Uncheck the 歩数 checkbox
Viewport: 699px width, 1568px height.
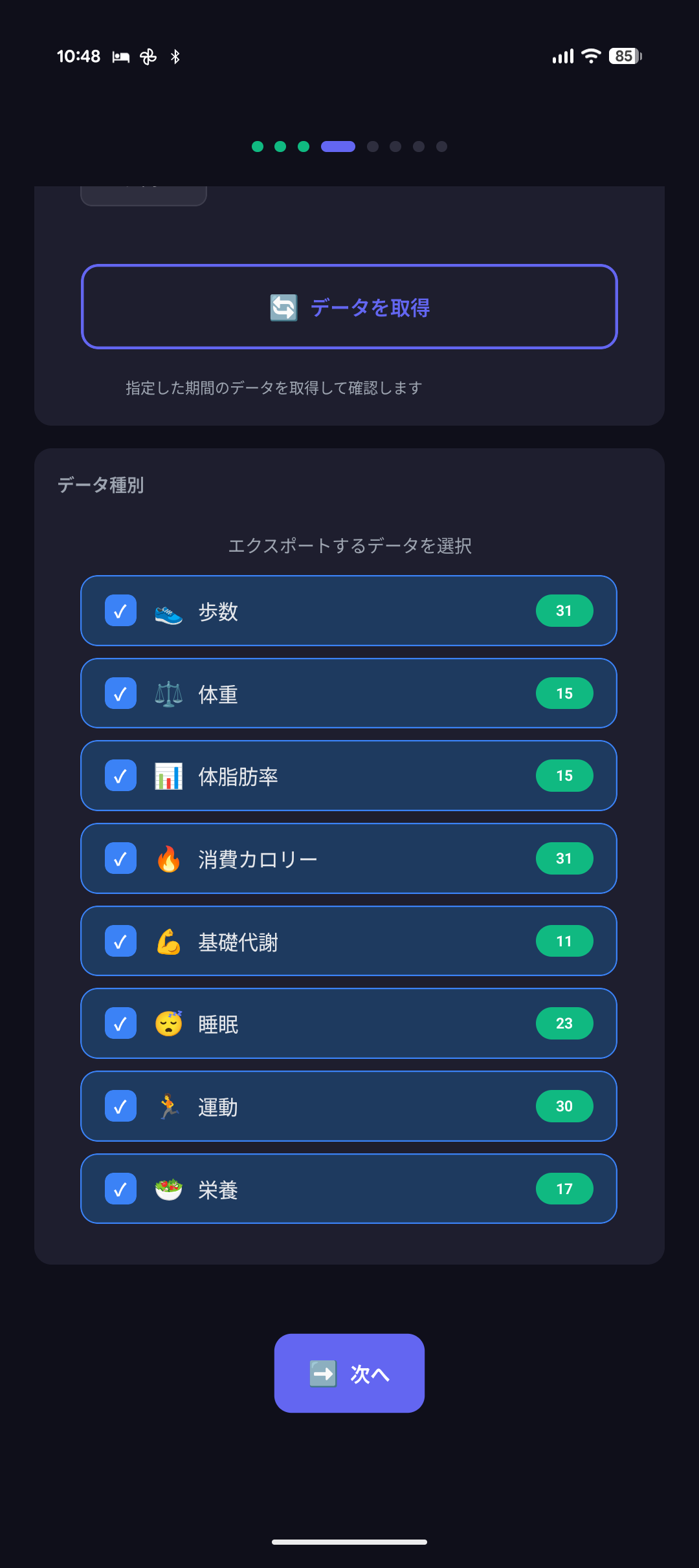[x=120, y=611]
